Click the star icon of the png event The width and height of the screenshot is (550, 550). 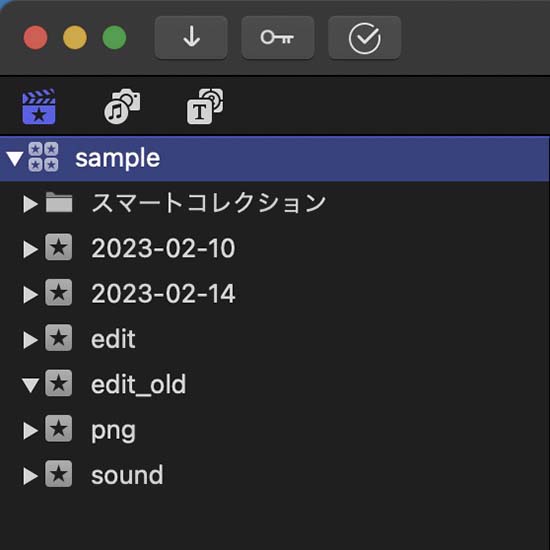tap(59, 429)
